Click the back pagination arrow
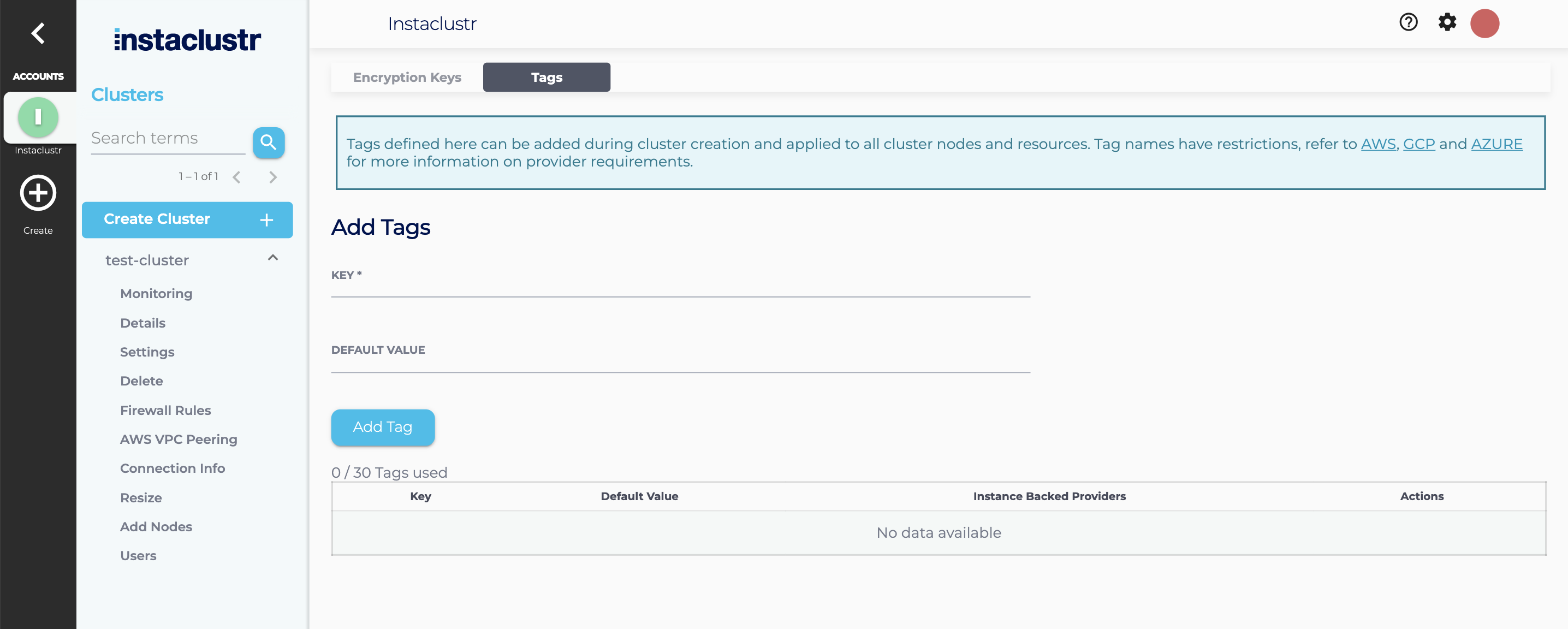Image resolution: width=1568 pixels, height=629 pixels. [237, 177]
